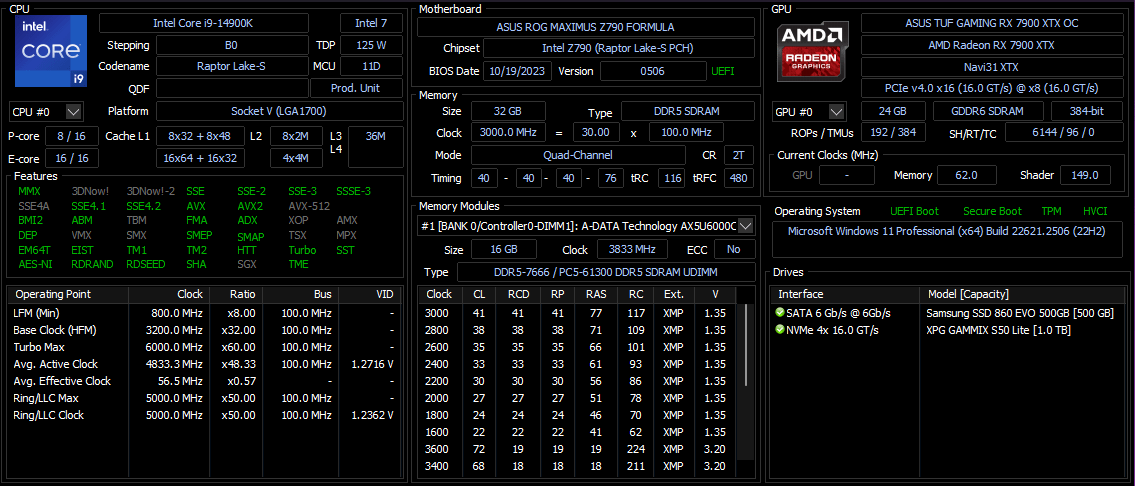
Task: Click the MMX feature label
Action: pos(30,191)
